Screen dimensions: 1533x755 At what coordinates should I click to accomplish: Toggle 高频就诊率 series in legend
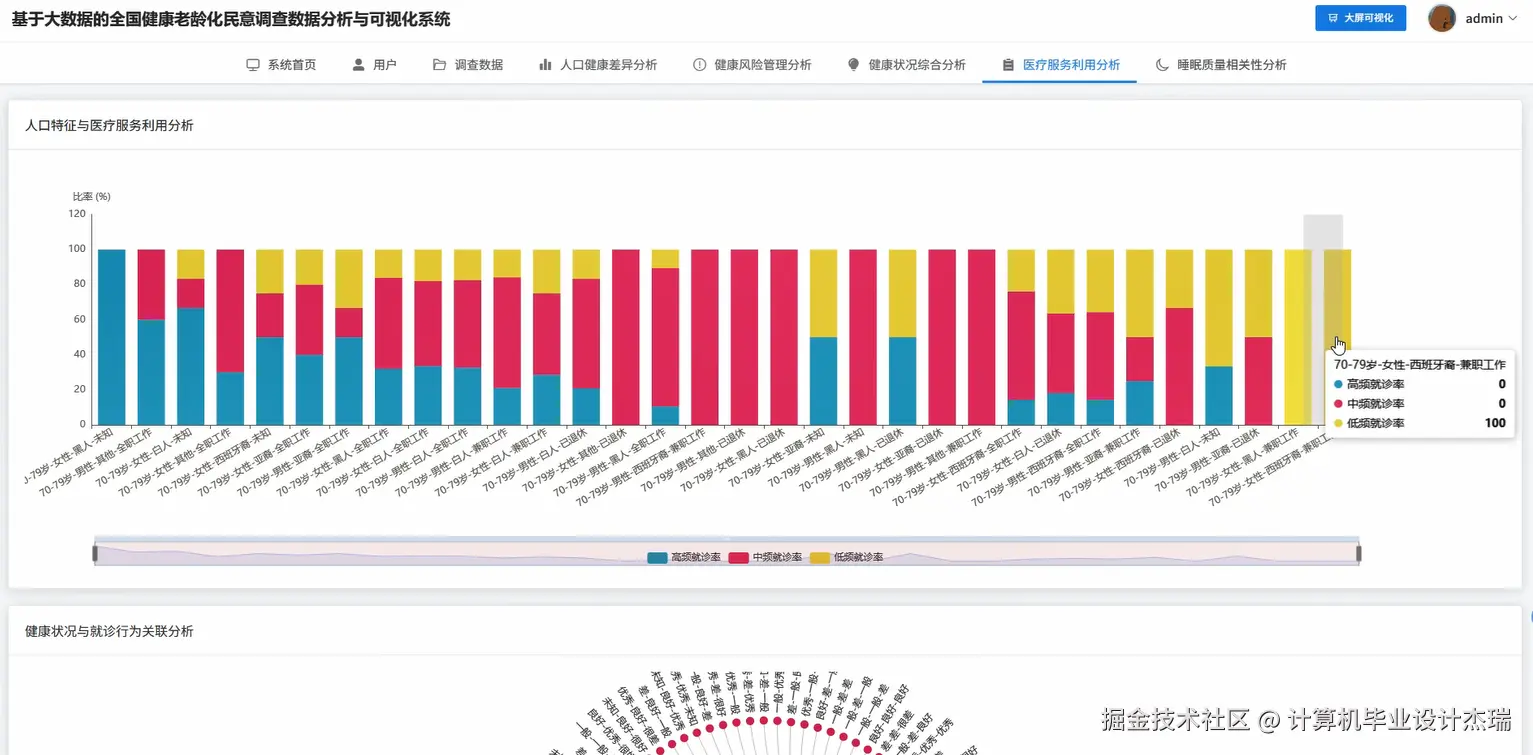pos(684,557)
